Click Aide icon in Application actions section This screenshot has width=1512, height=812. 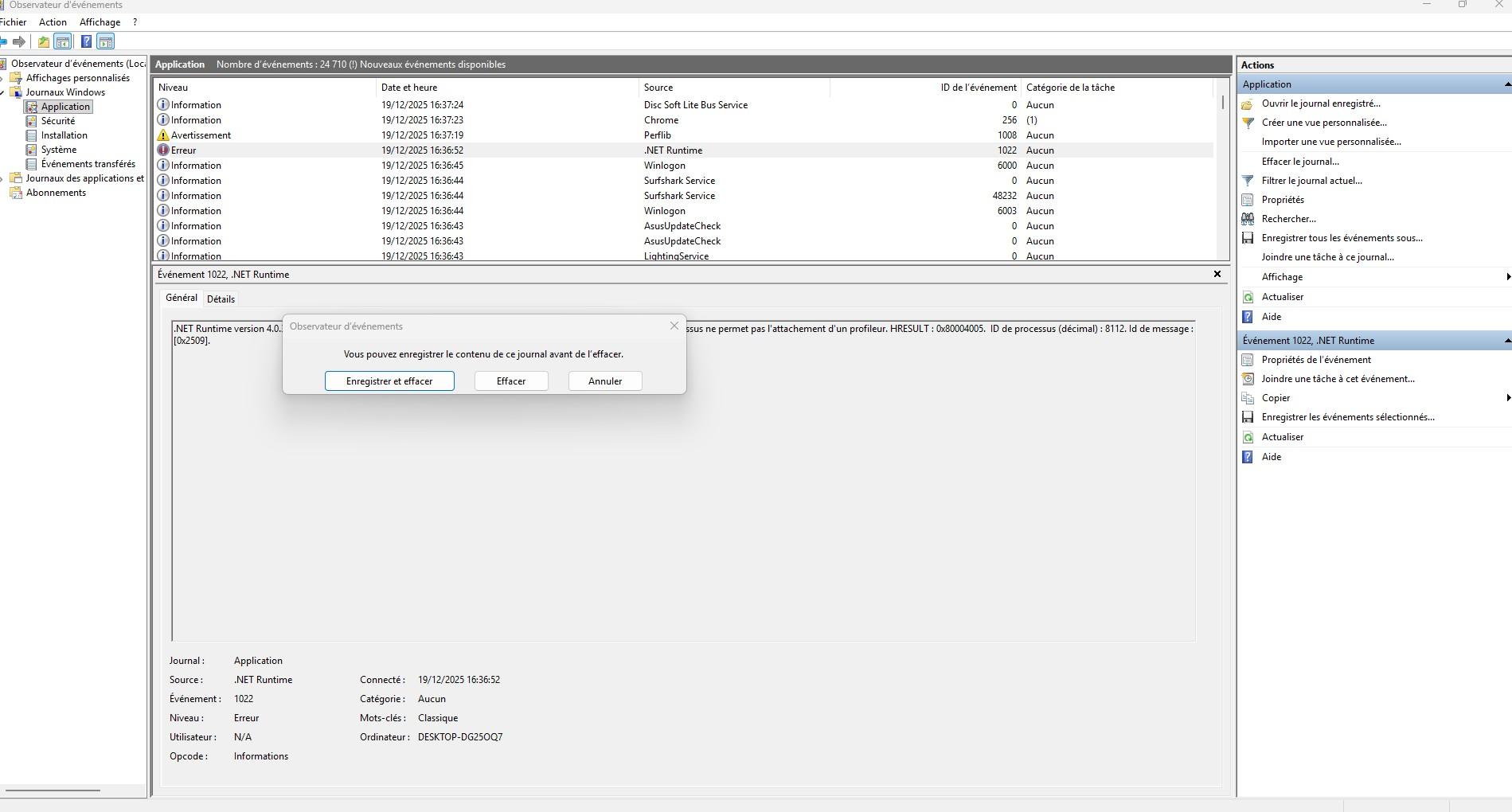point(1248,317)
